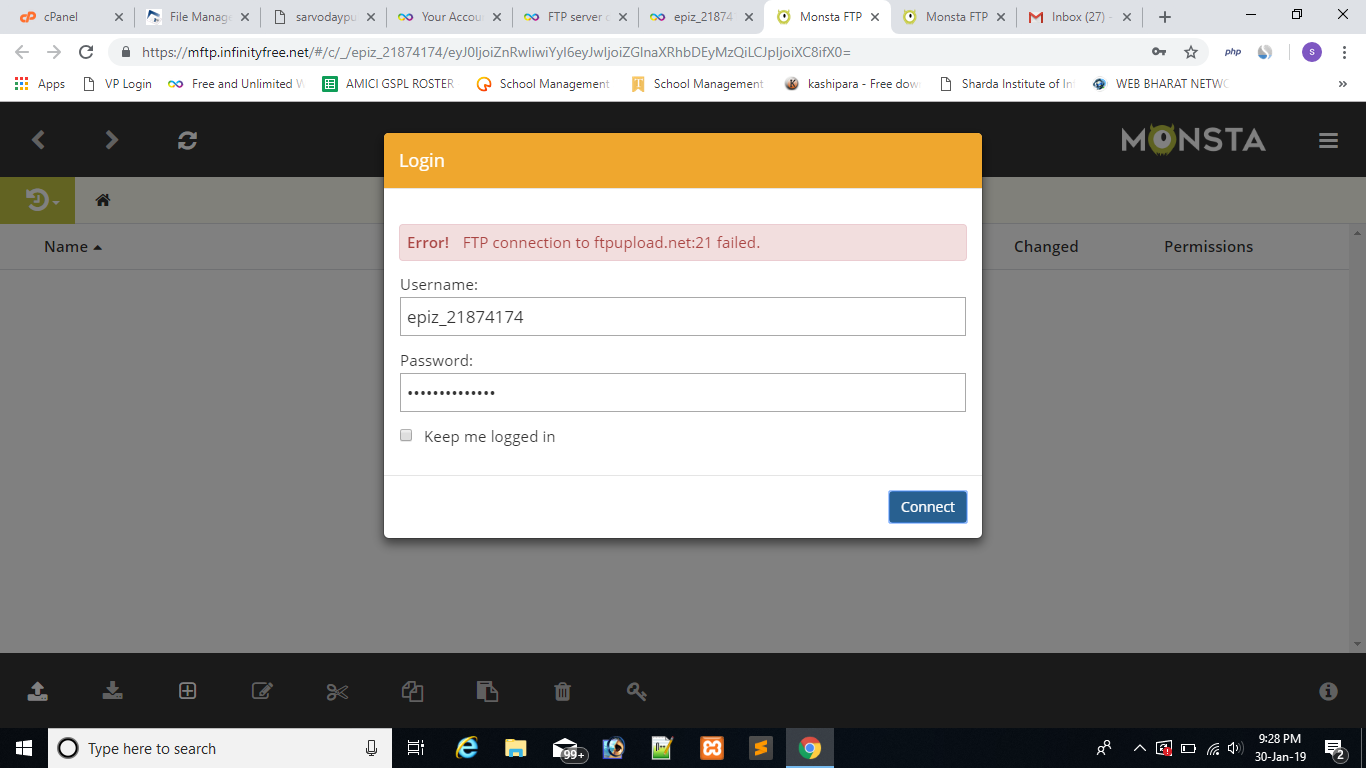
Task: Switch to the cPanel browser tab
Action: click(62, 17)
